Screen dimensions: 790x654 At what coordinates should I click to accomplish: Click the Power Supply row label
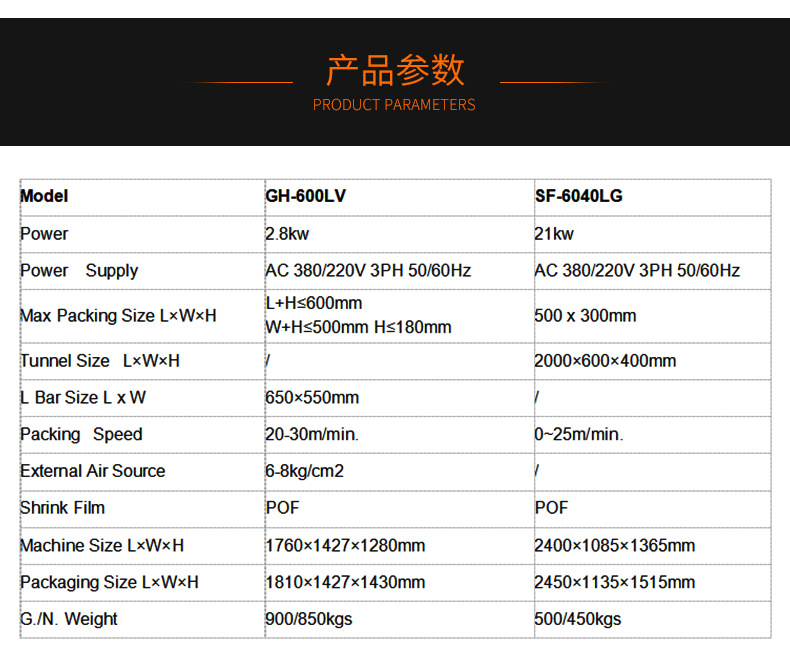point(79,271)
